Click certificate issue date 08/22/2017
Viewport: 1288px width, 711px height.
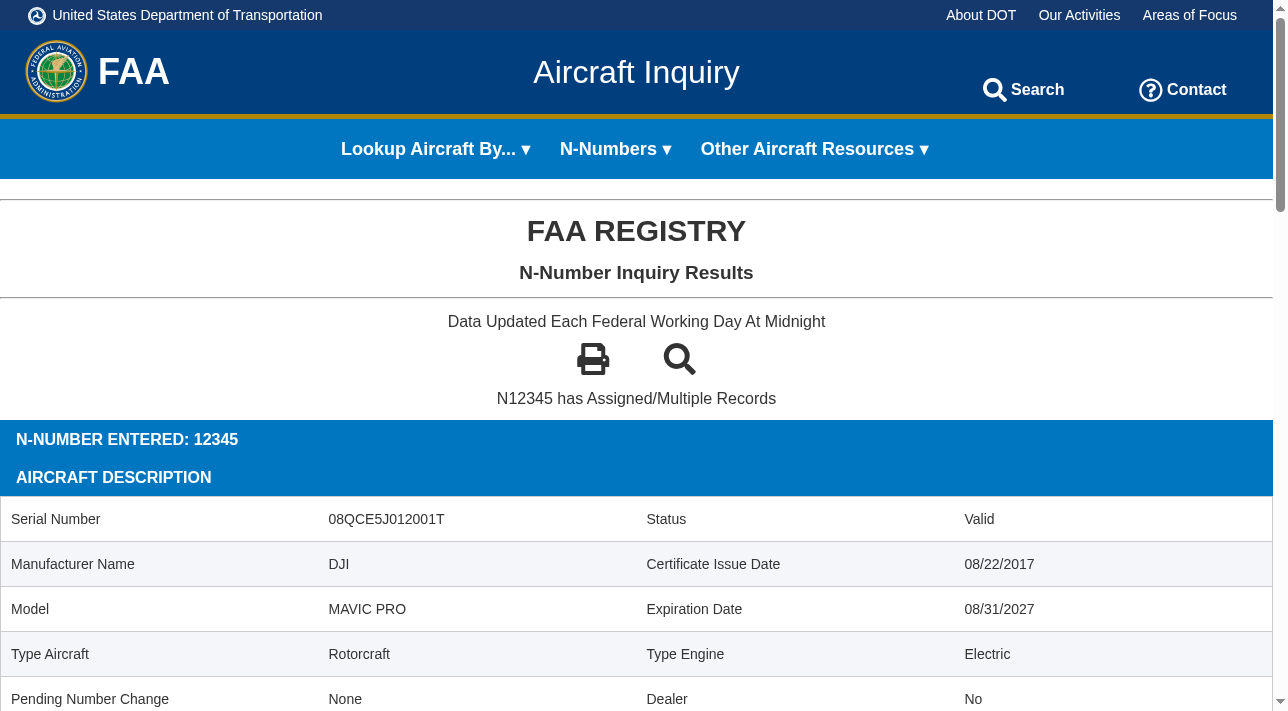[x=999, y=564]
